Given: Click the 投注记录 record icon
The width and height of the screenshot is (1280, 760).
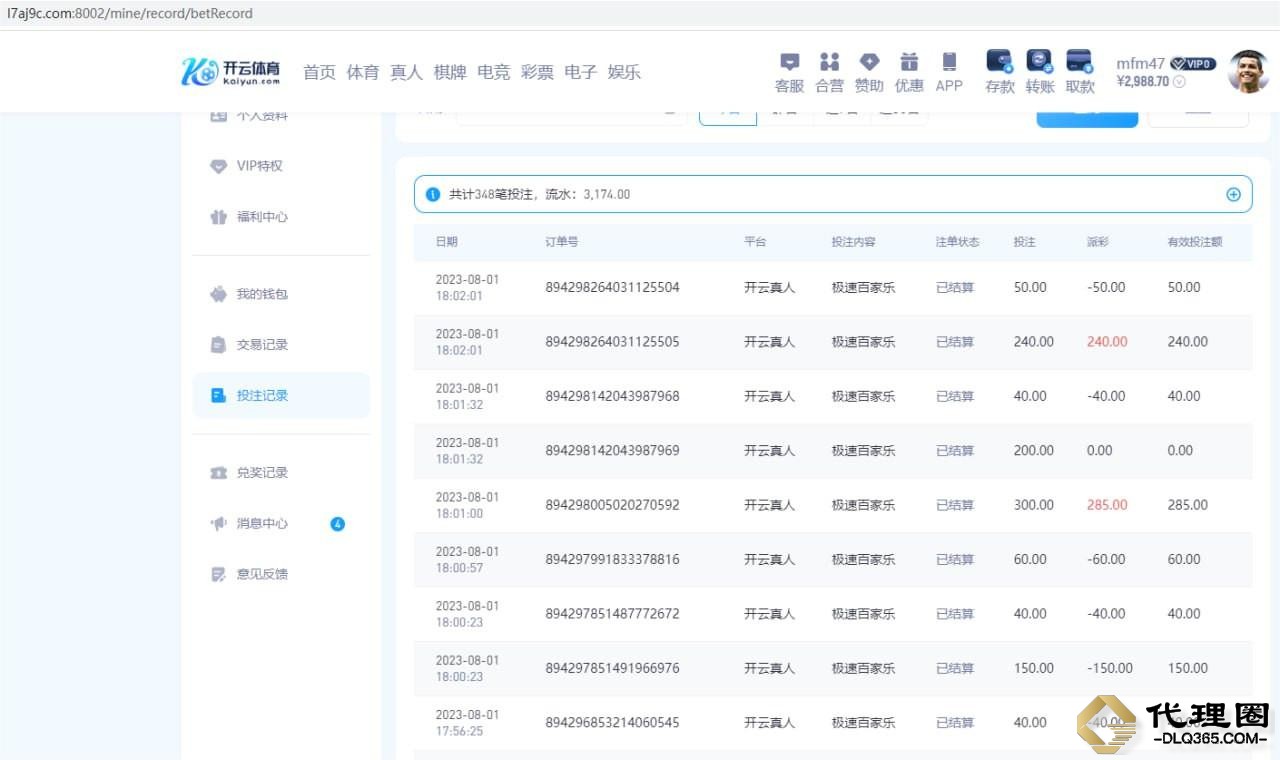Looking at the screenshot, I should pos(219,396).
